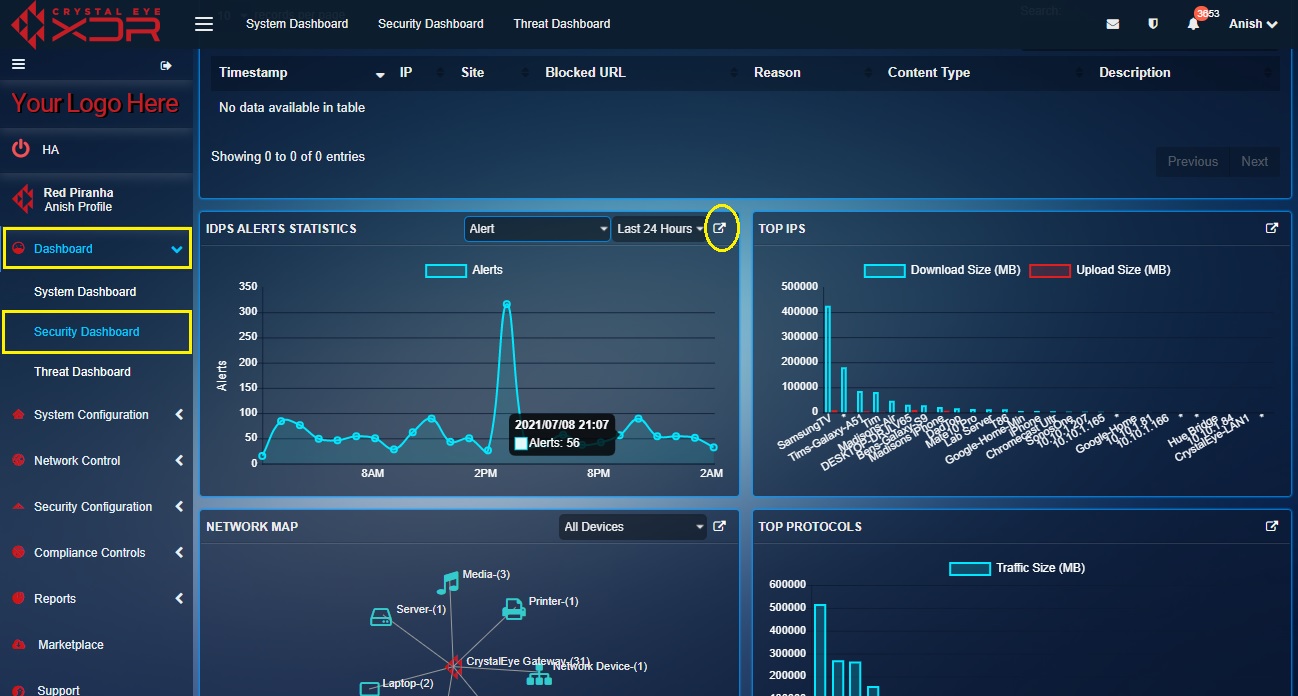Toggle the Alerts legend swatch
1298x696 pixels.
pyautogui.click(x=446, y=270)
